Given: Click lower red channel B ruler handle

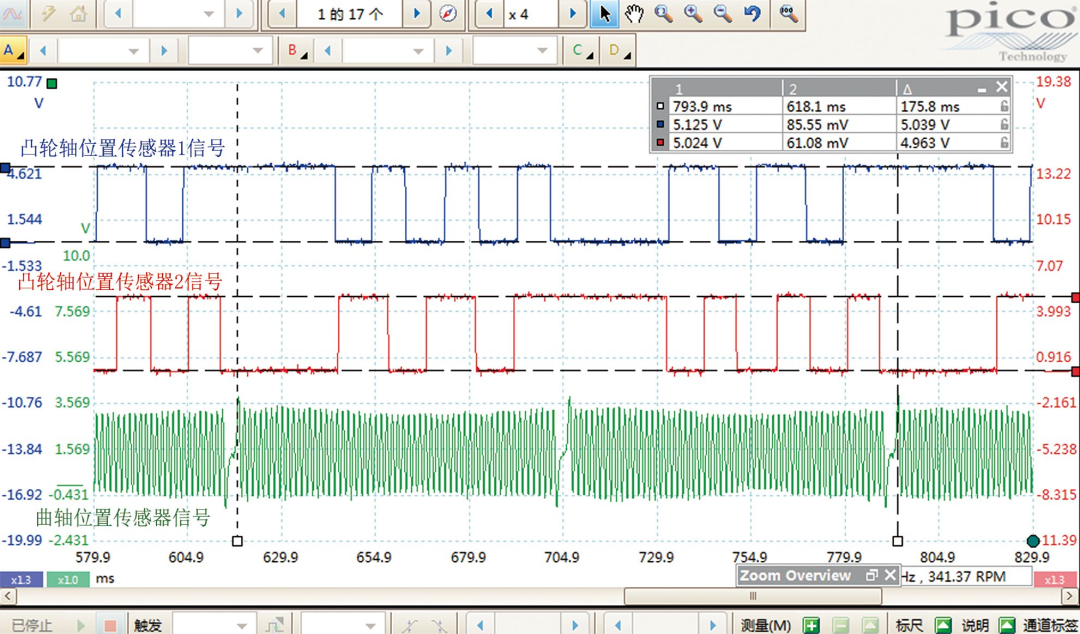Looking at the screenshot, I should coord(1075,371).
